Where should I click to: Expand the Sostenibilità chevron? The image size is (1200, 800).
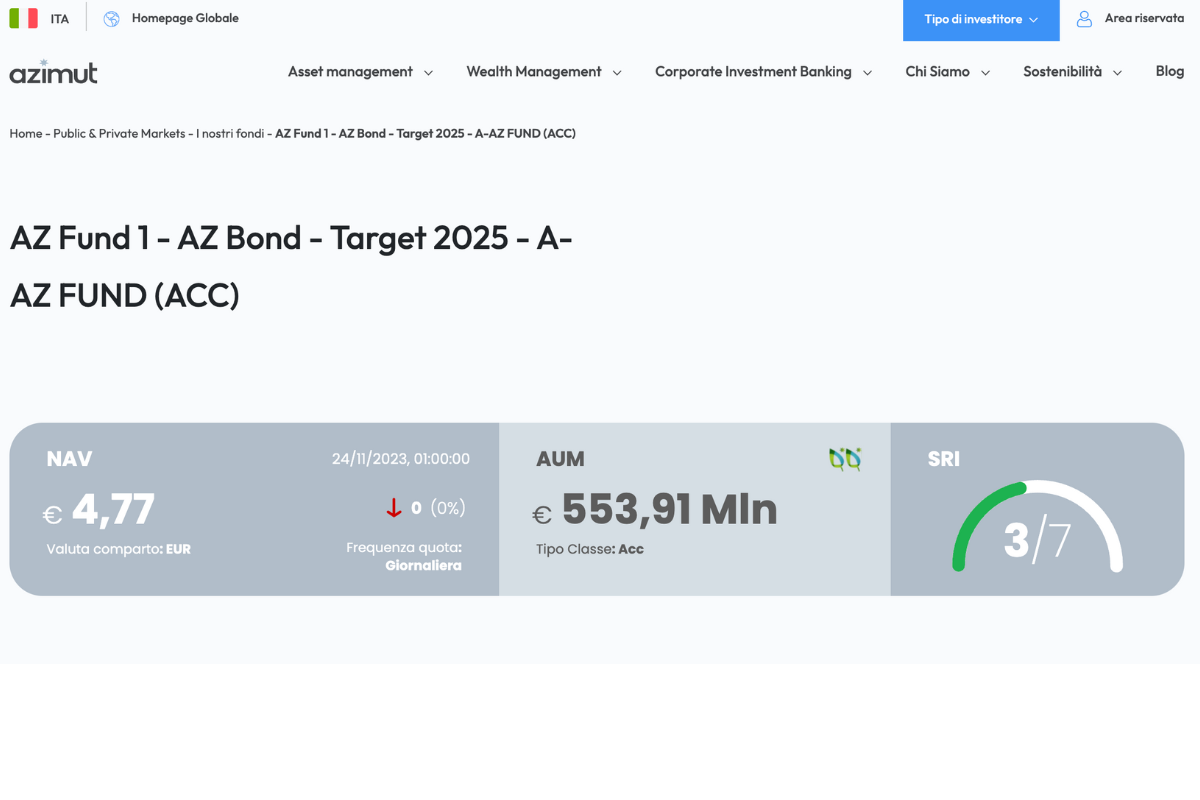(x=1117, y=73)
